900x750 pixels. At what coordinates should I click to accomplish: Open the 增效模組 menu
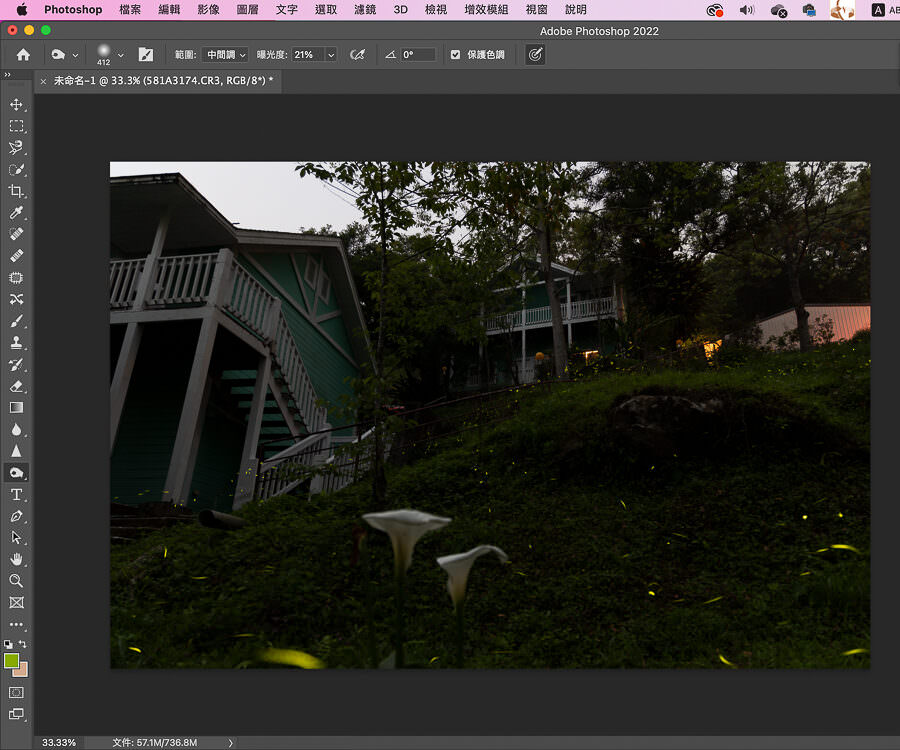tap(486, 10)
